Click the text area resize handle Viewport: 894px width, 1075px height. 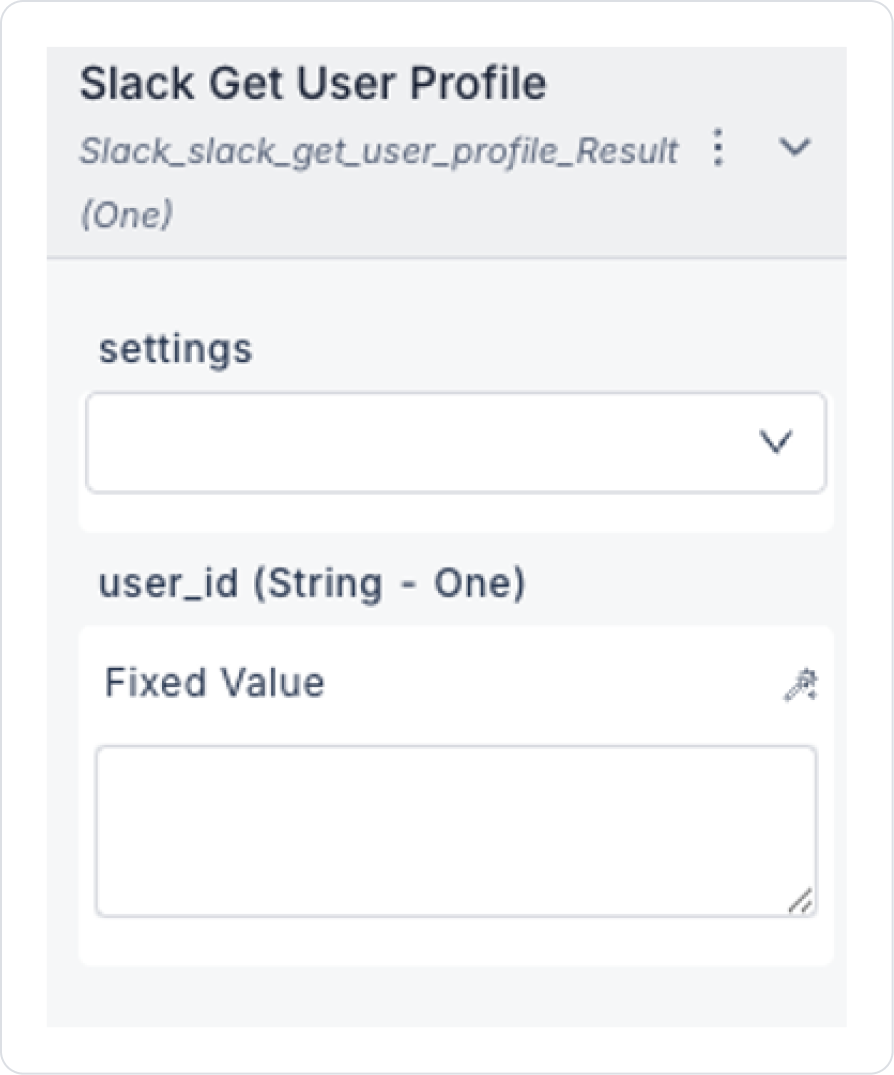[x=801, y=902]
